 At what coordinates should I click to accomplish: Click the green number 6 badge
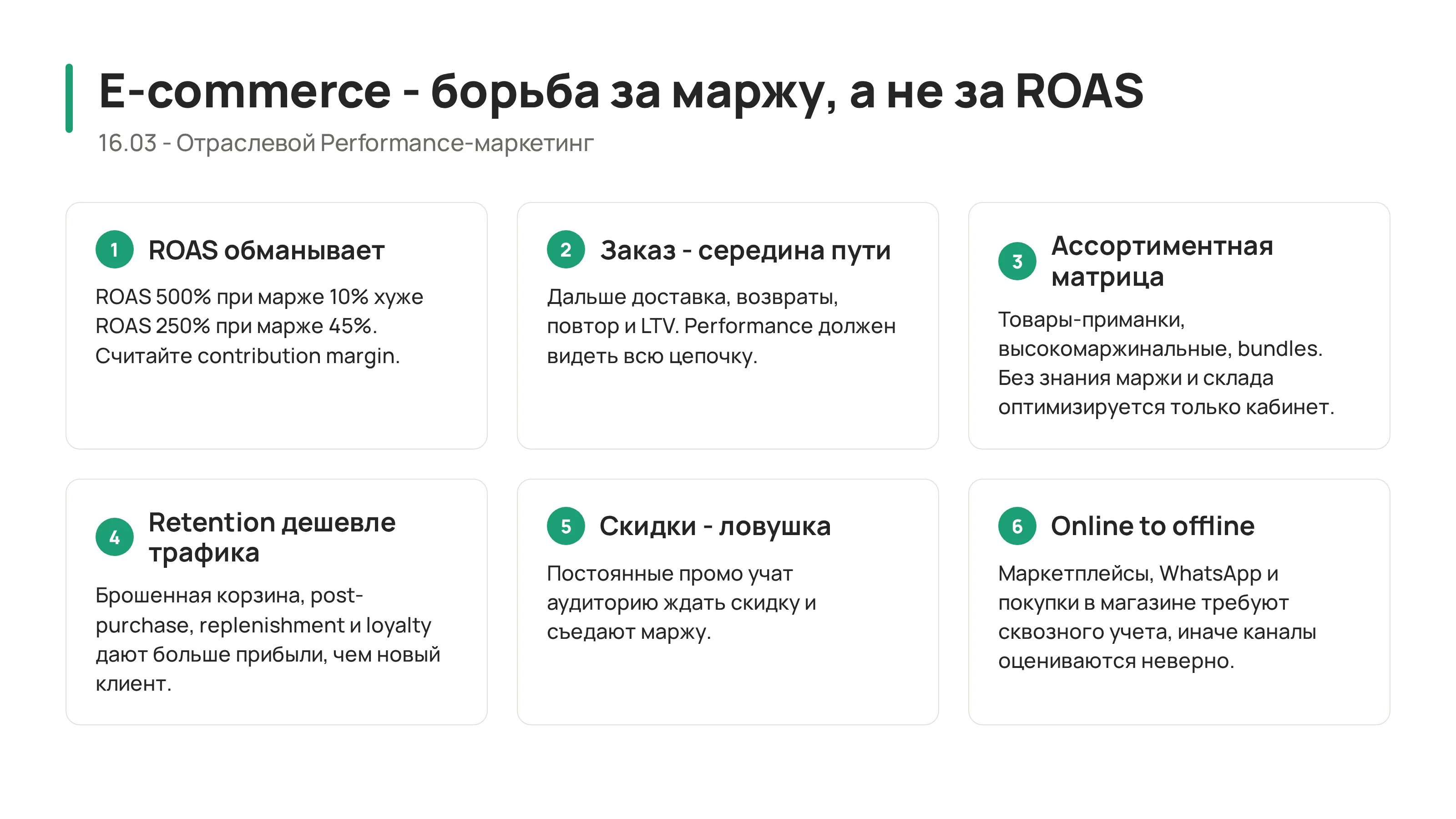[x=1017, y=526]
